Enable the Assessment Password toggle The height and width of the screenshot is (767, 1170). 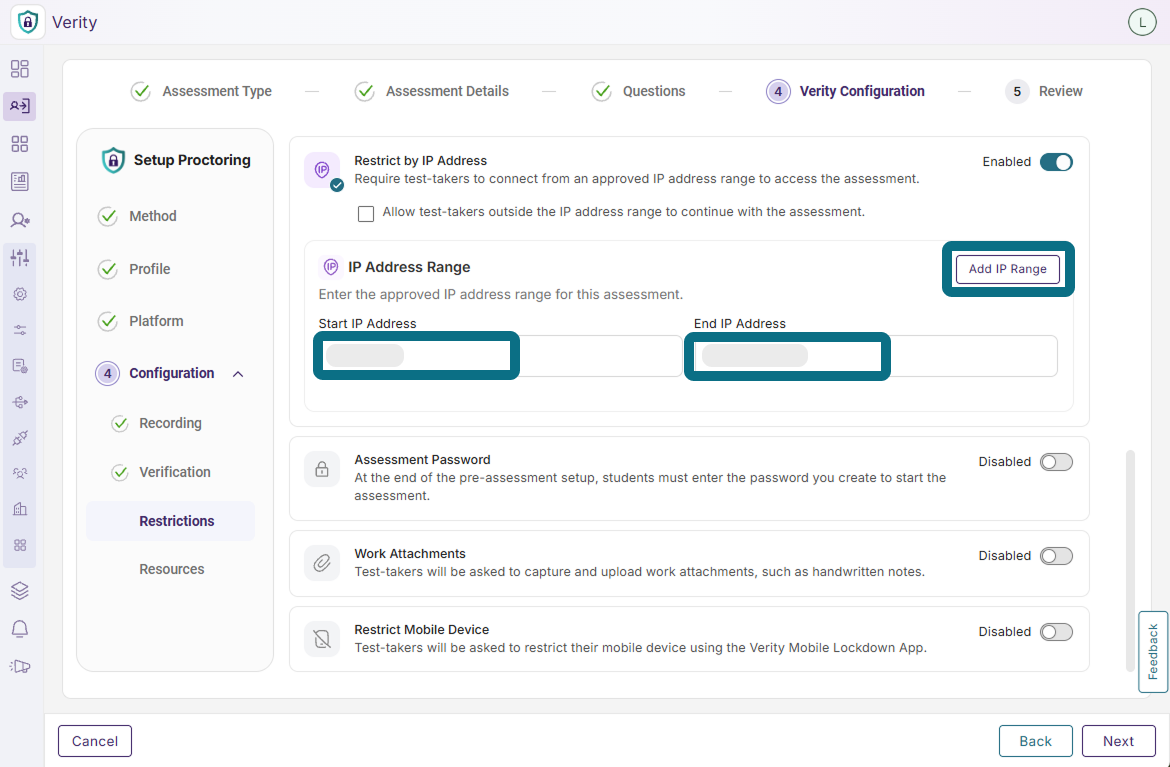tap(1056, 462)
